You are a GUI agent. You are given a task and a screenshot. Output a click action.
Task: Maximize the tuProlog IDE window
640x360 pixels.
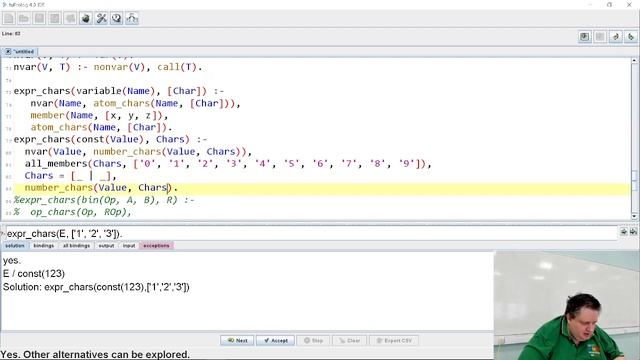(x=609, y=4)
